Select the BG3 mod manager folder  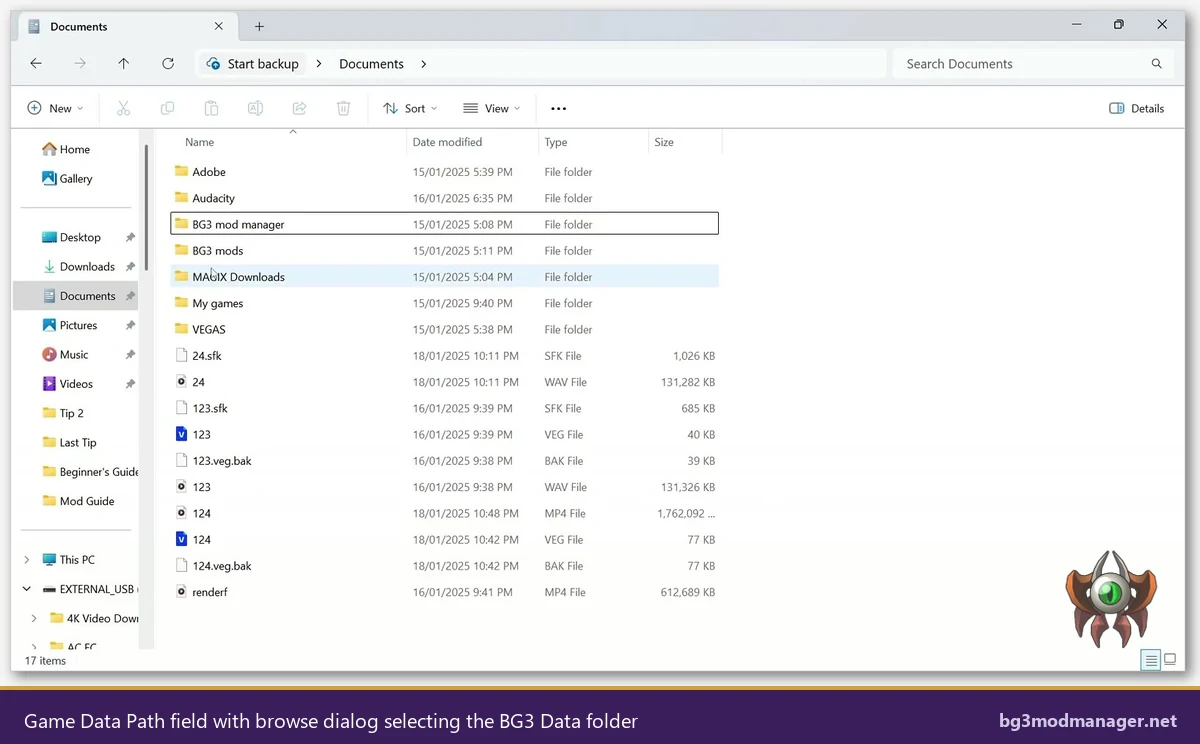(444, 224)
